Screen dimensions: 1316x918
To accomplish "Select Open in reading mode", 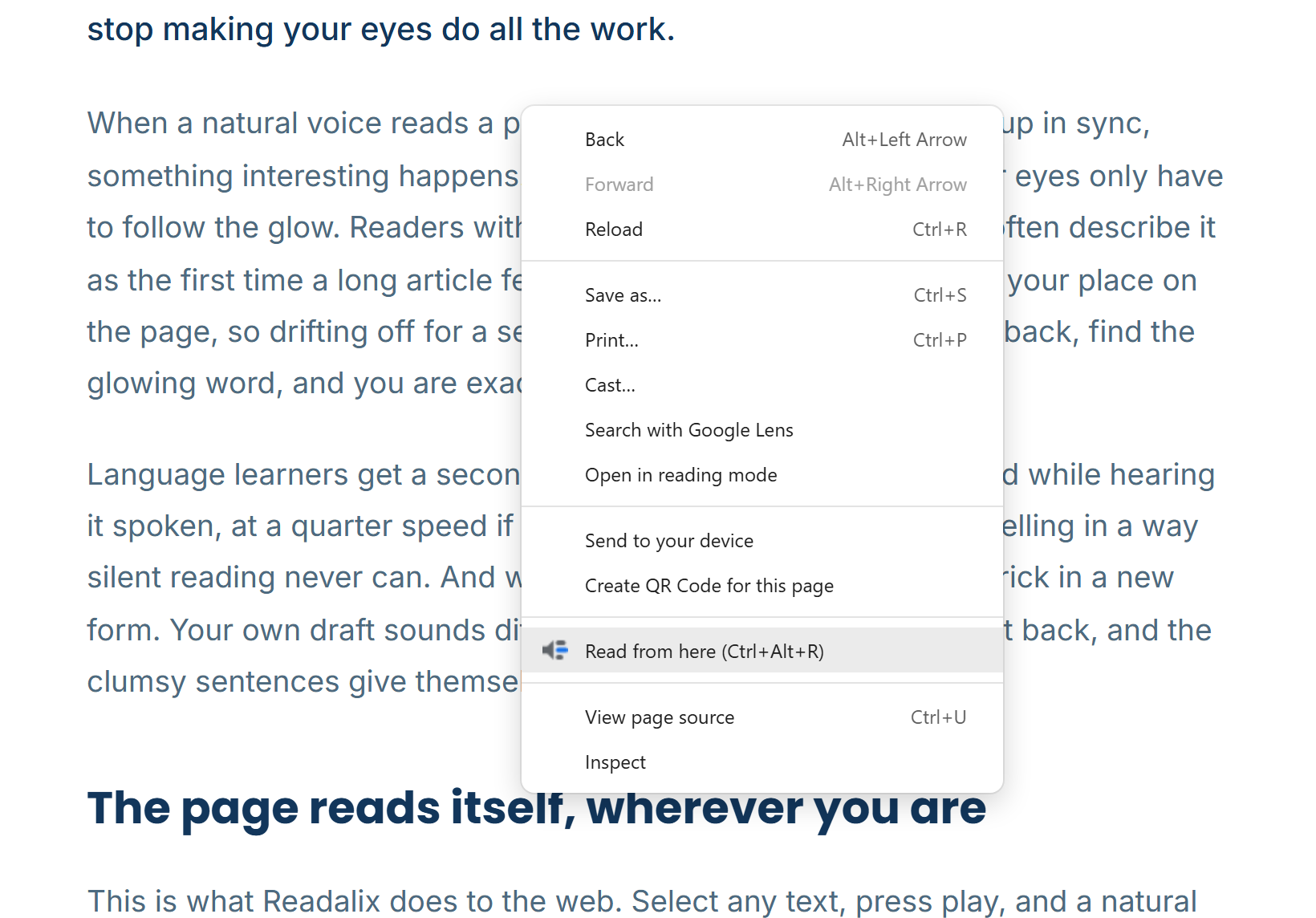I will coord(762,475).
